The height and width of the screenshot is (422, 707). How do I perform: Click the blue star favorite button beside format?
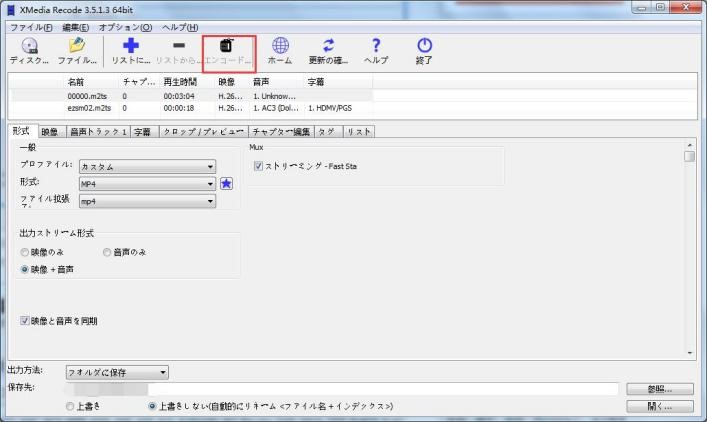[226, 184]
